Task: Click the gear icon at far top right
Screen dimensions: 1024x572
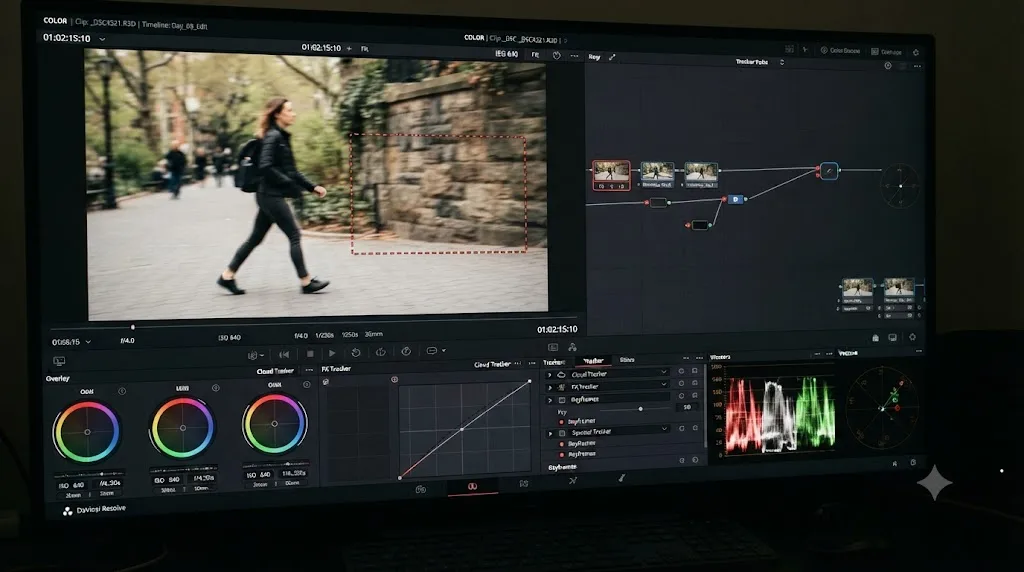Action: (916, 52)
